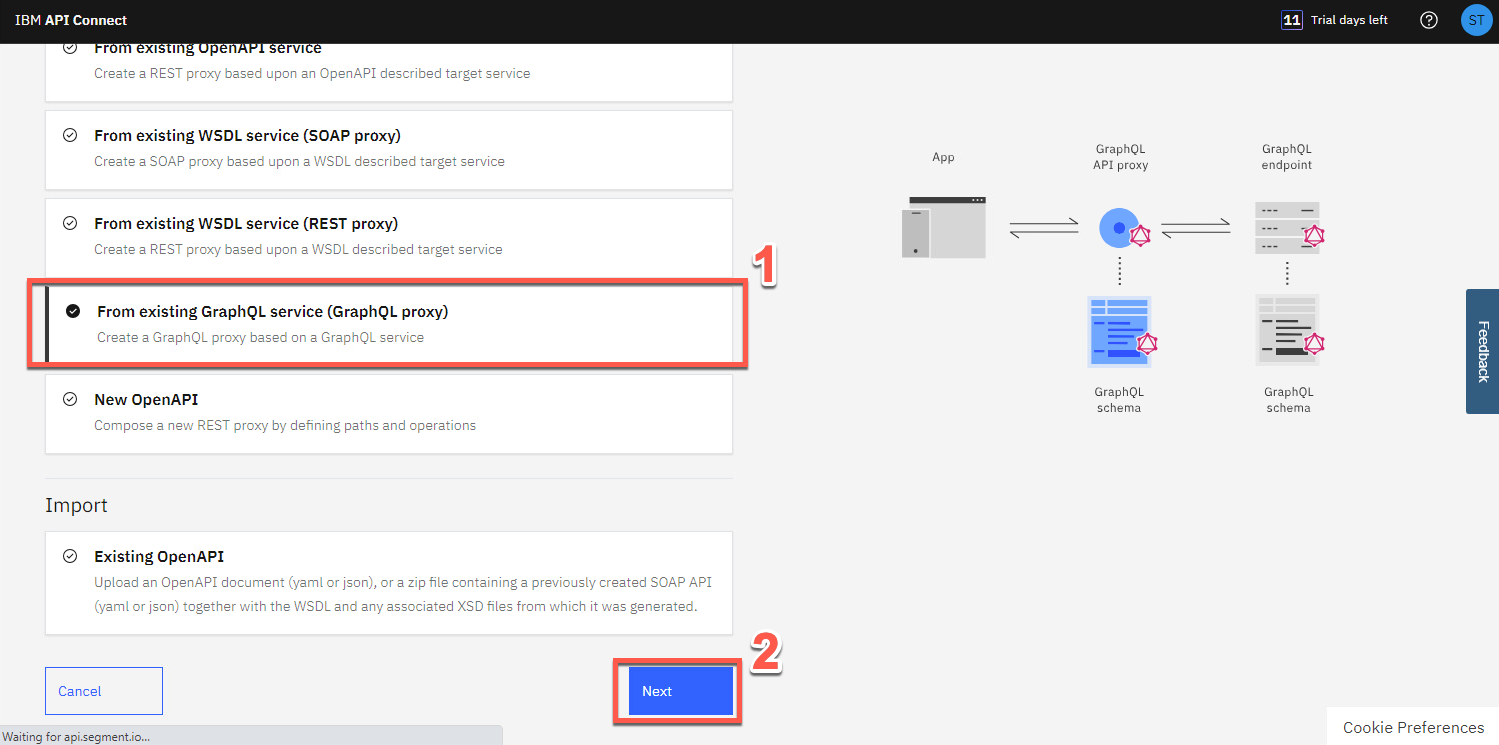Click the IBM API Connect title
The height and width of the screenshot is (745, 1499).
pyautogui.click(x=71, y=20)
